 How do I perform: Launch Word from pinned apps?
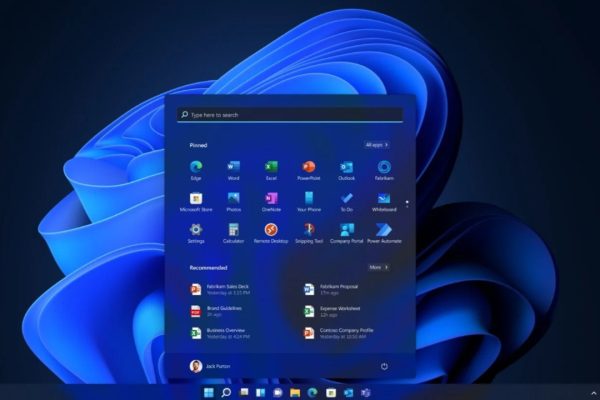point(233,170)
